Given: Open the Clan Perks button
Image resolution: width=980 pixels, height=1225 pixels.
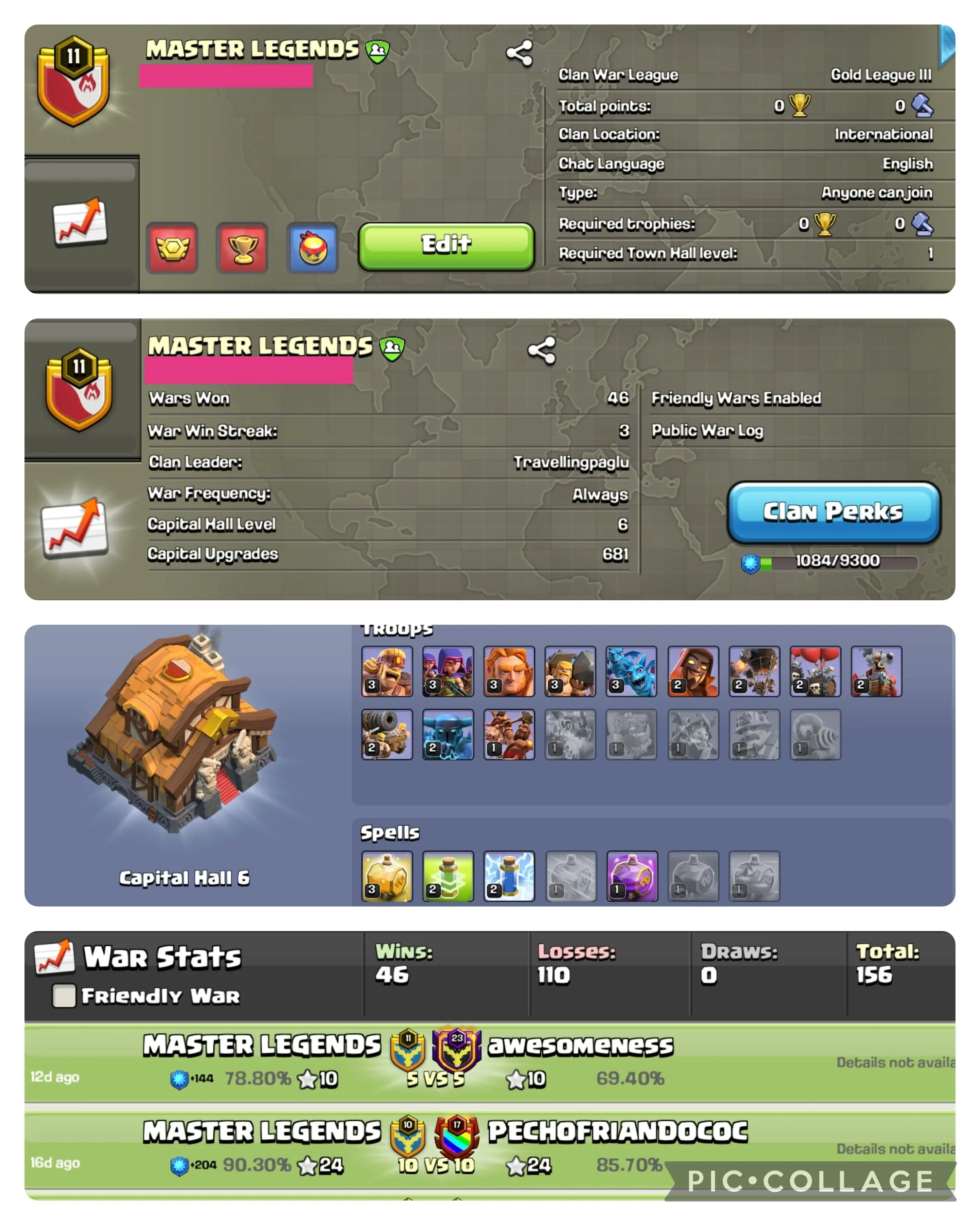Looking at the screenshot, I should click(833, 512).
